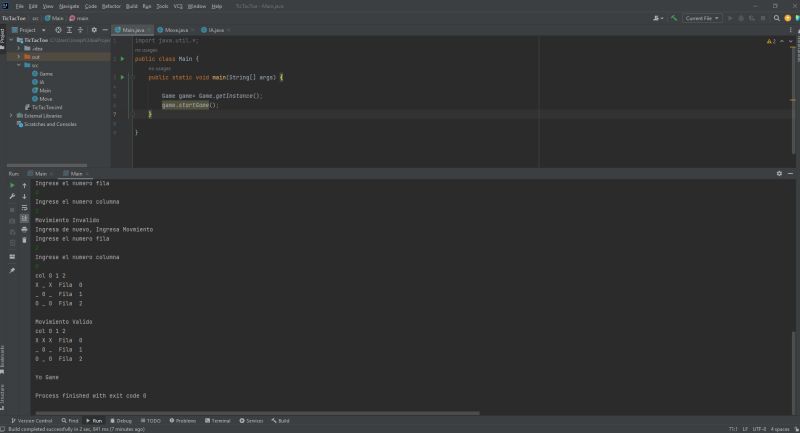Select the Game class in the project tree
This screenshot has height=433, width=800.
46,74
